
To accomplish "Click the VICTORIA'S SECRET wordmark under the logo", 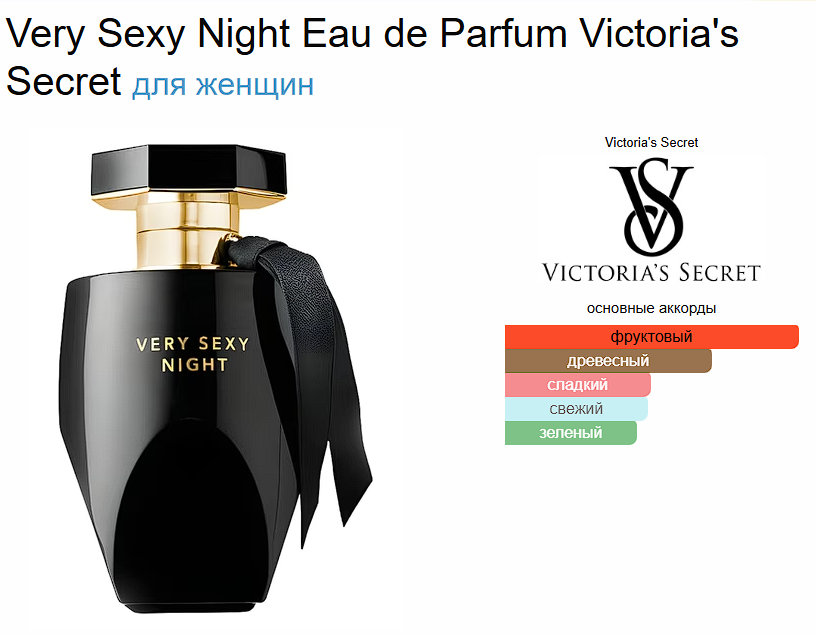I will 652,273.
